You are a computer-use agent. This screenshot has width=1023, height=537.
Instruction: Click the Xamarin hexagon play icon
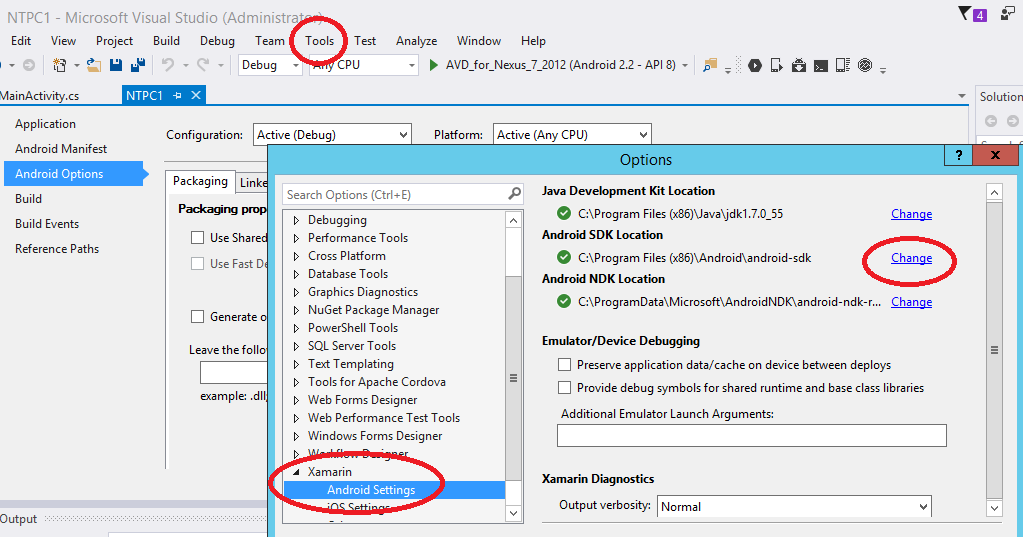click(755, 65)
